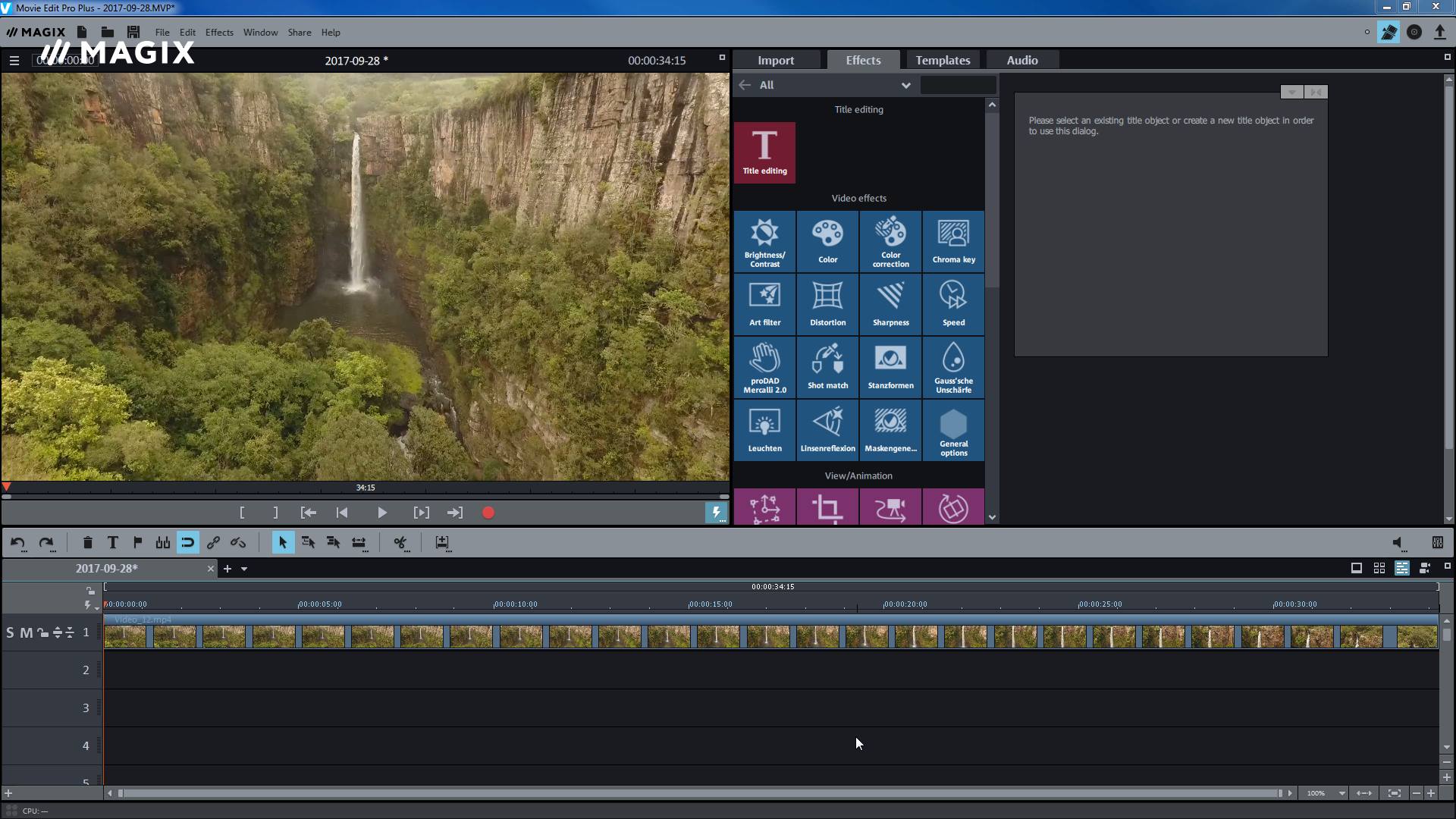This screenshot has width=1456, height=819.
Task: Open the Chroma Key effect
Action: pyautogui.click(x=953, y=240)
